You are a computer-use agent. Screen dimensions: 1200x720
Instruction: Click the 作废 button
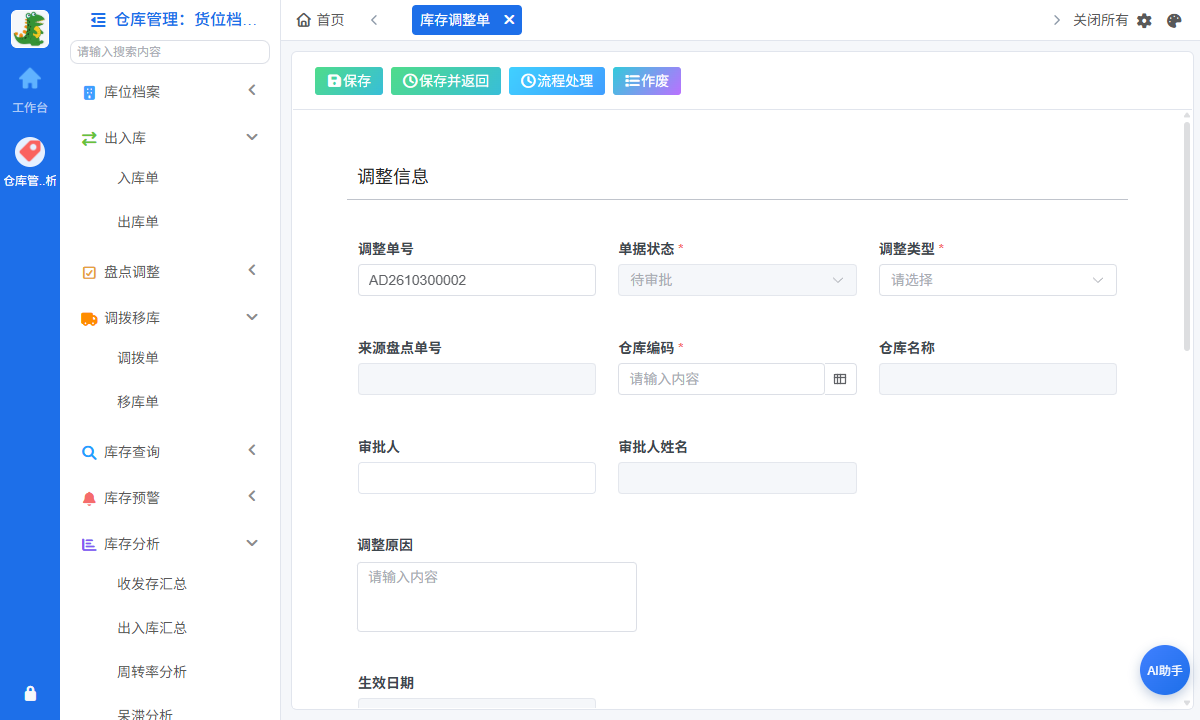click(647, 81)
